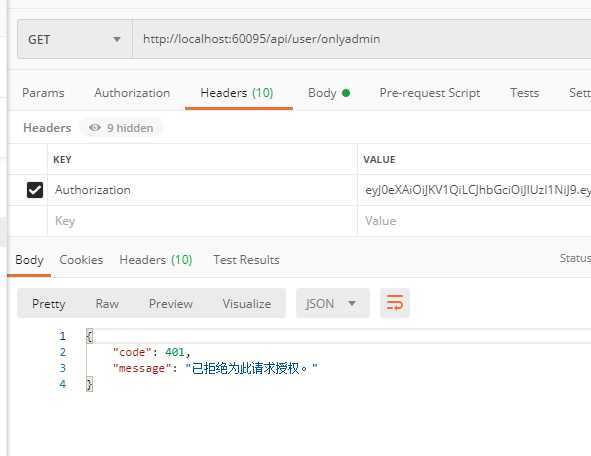Switch to the Preview view
Viewport: 591px width, 456px height.
[171, 304]
